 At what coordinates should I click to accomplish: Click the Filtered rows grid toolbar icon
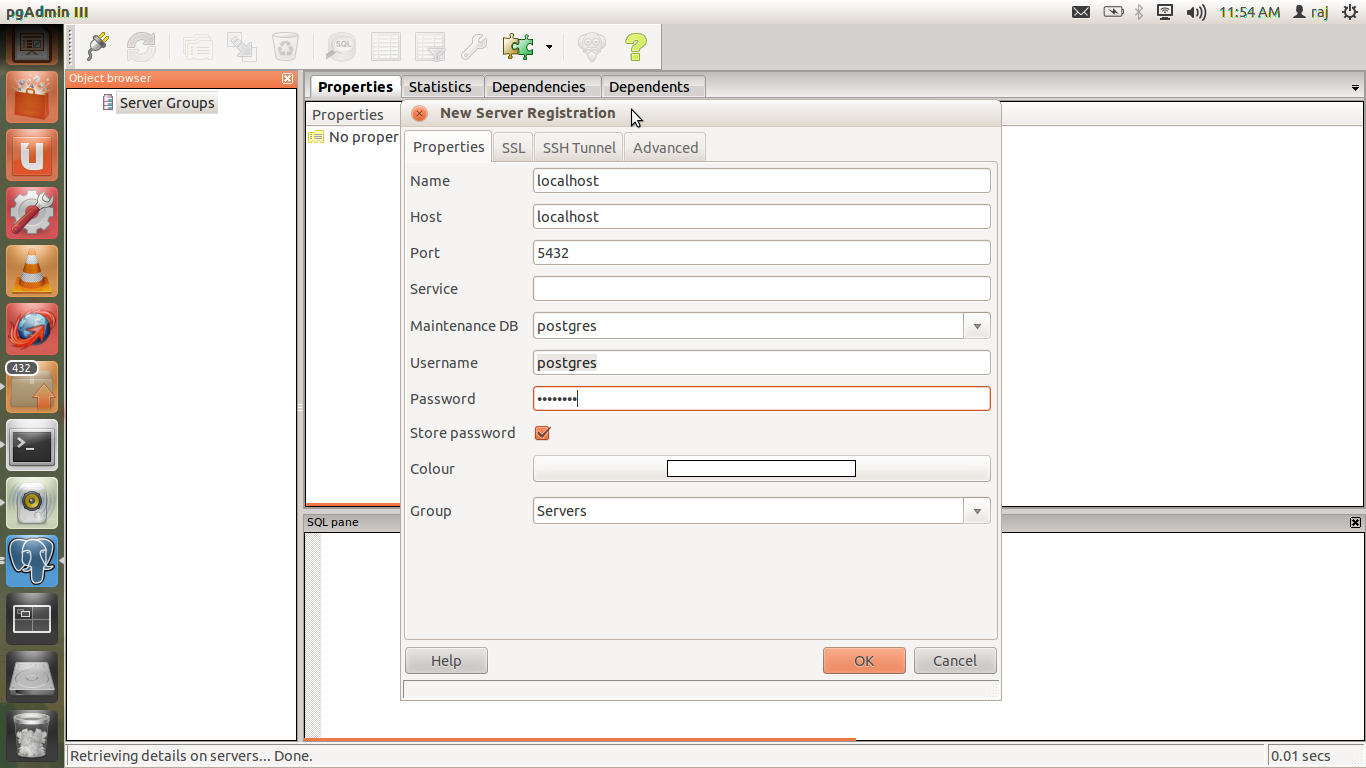pyautogui.click(x=430, y=46)
